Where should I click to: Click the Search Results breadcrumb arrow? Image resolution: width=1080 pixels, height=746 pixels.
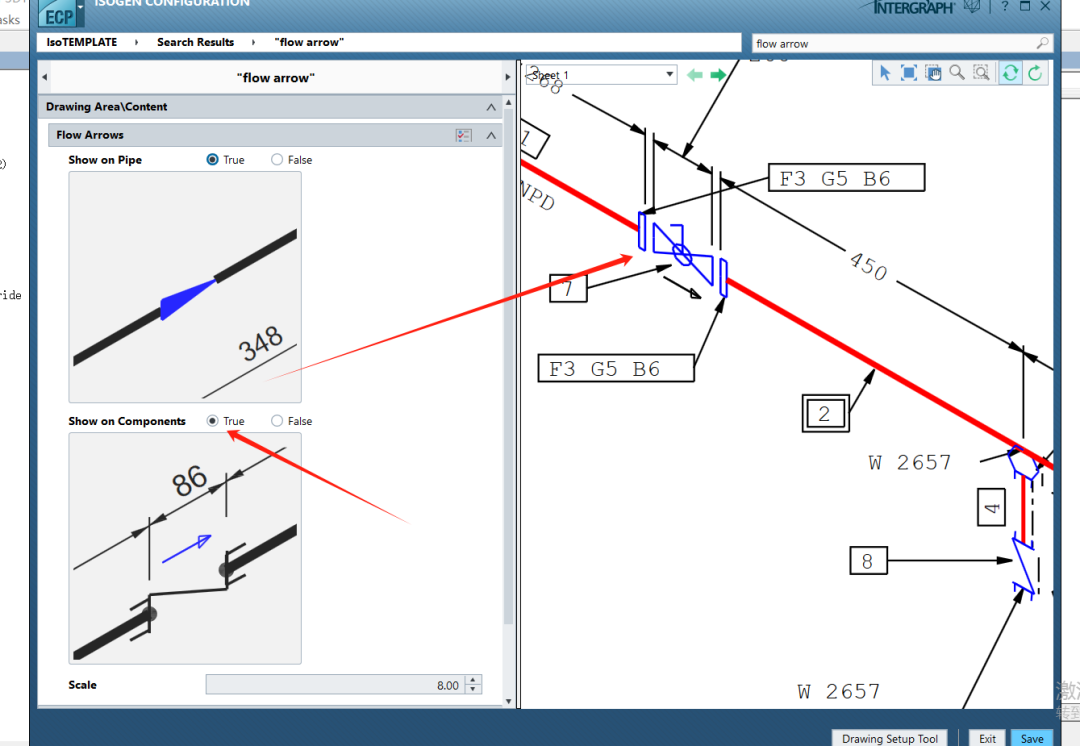253,42
